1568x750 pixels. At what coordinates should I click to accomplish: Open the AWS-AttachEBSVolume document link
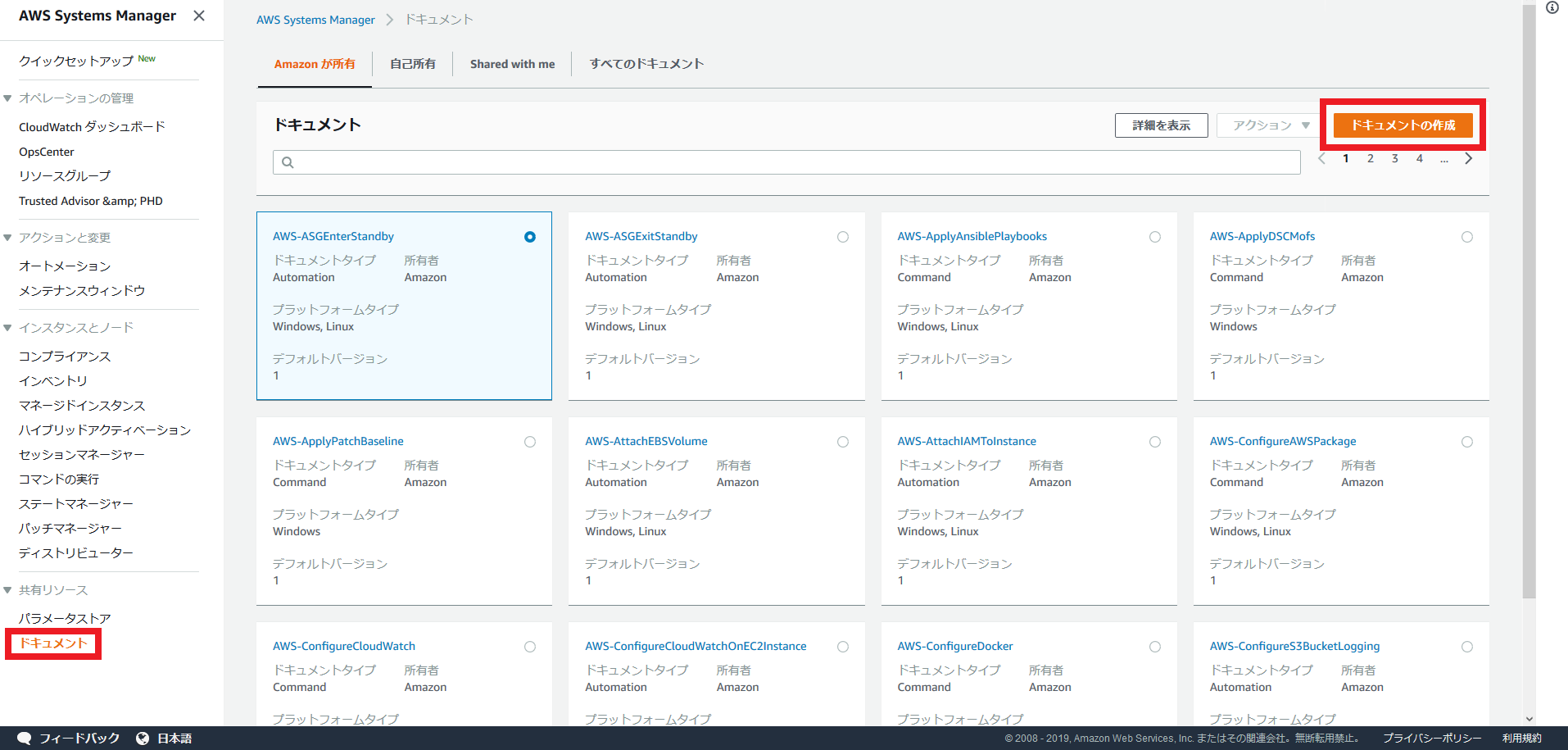pyautogui.click(x=646, y=441)
